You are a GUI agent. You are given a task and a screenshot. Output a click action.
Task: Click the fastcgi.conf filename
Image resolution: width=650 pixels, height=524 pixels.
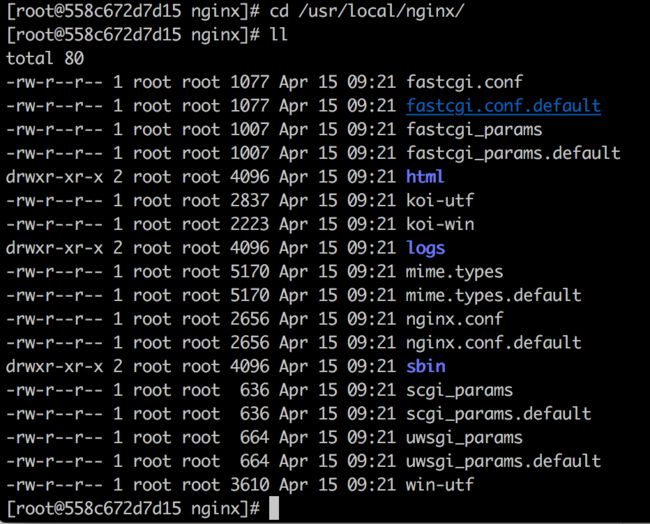click(464, 82)
